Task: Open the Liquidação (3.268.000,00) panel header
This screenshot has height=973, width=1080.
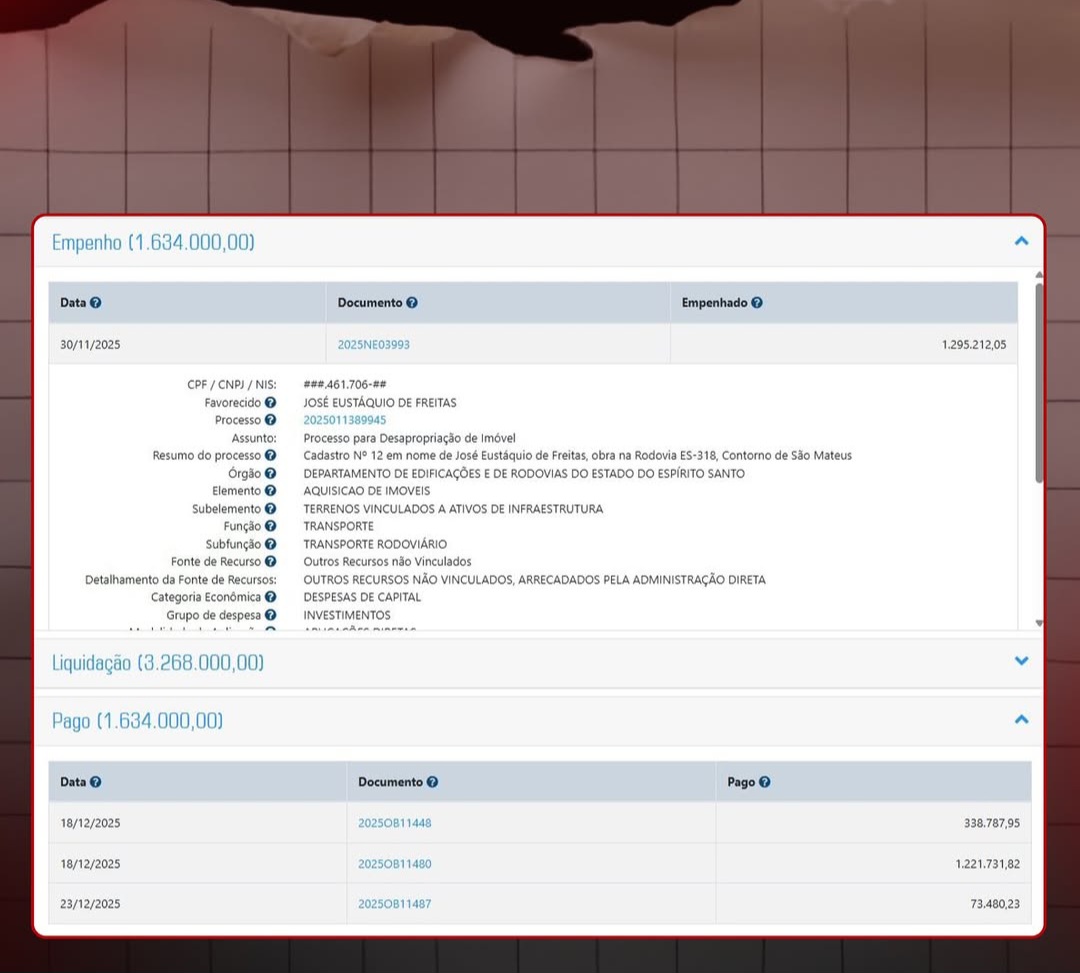Action: click(x=158, y=663)
